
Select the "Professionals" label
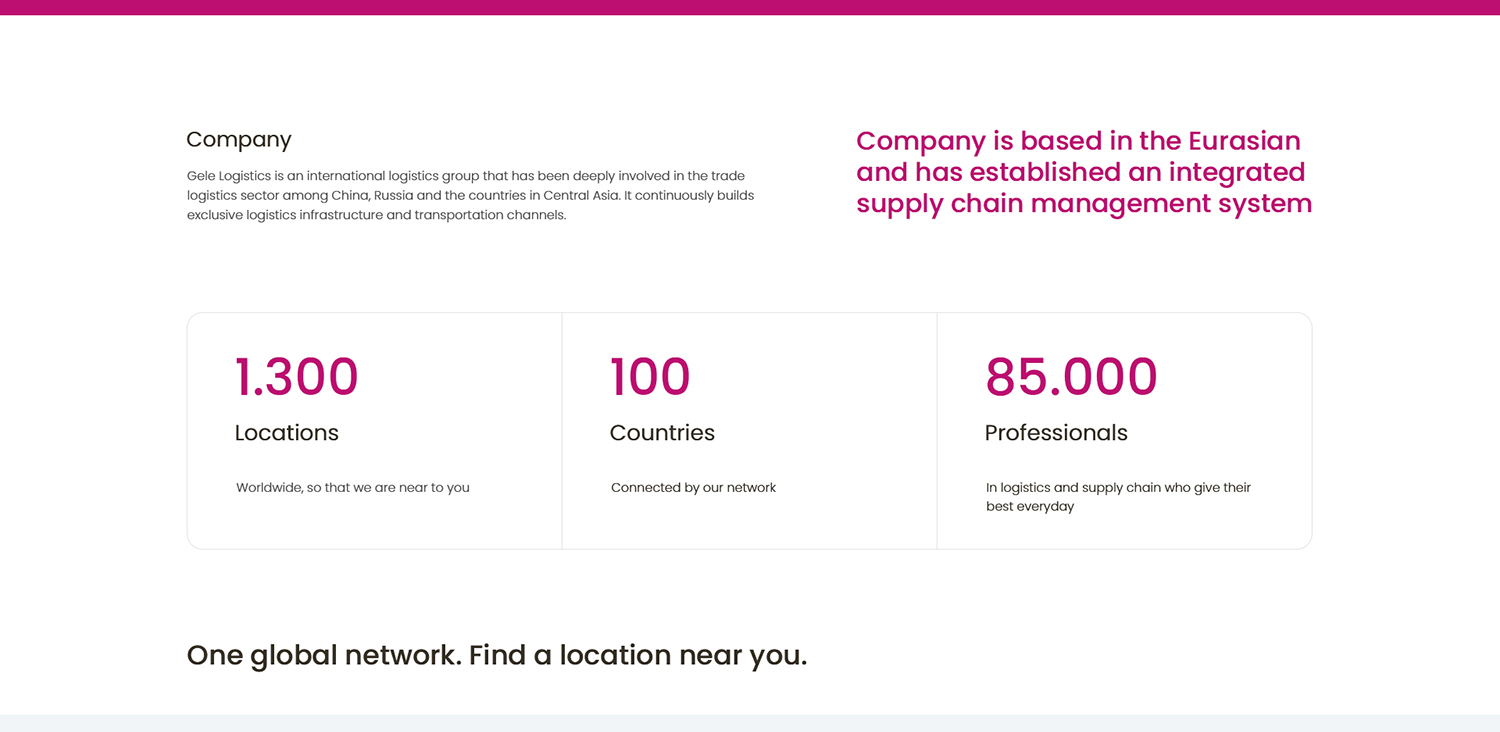coord(1056,433)
